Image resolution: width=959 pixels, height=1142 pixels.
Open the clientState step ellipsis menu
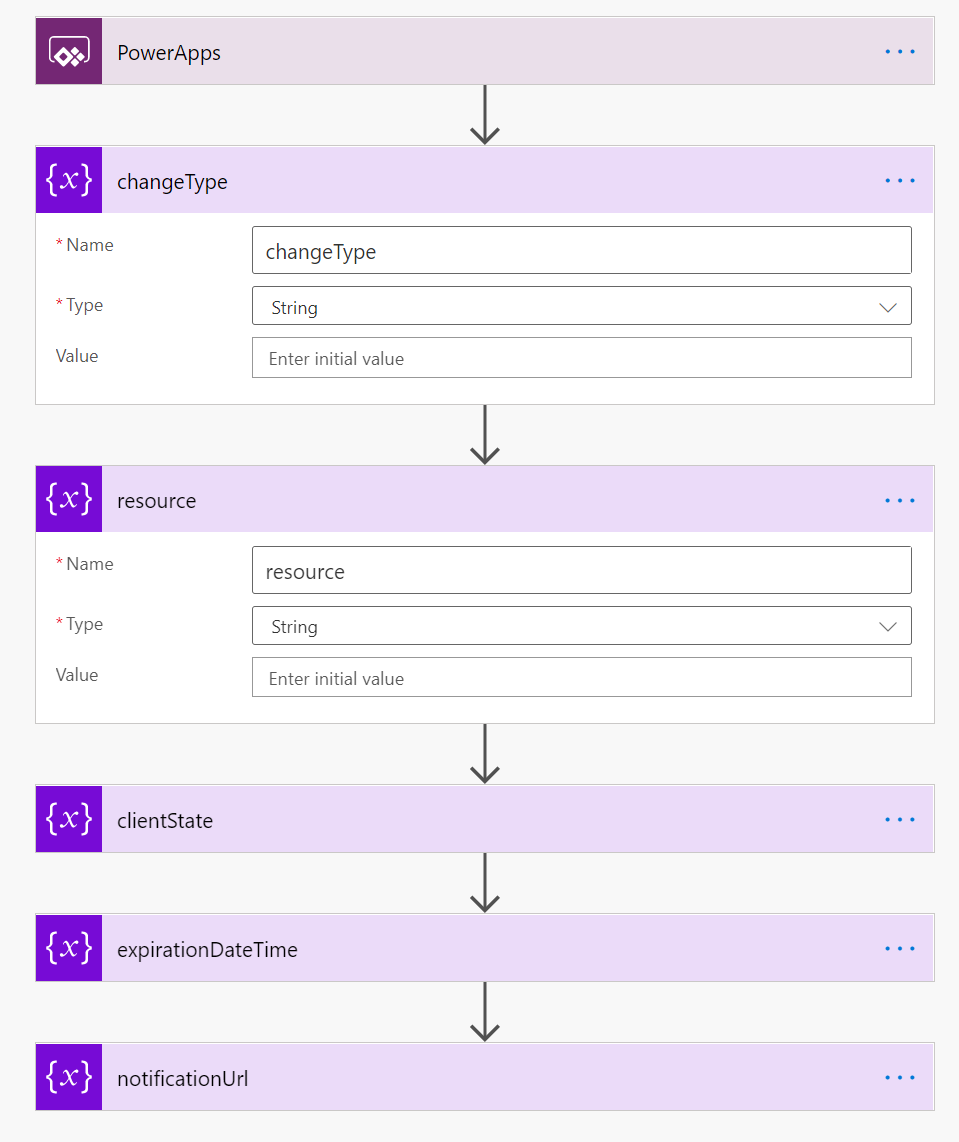(900, 819)
